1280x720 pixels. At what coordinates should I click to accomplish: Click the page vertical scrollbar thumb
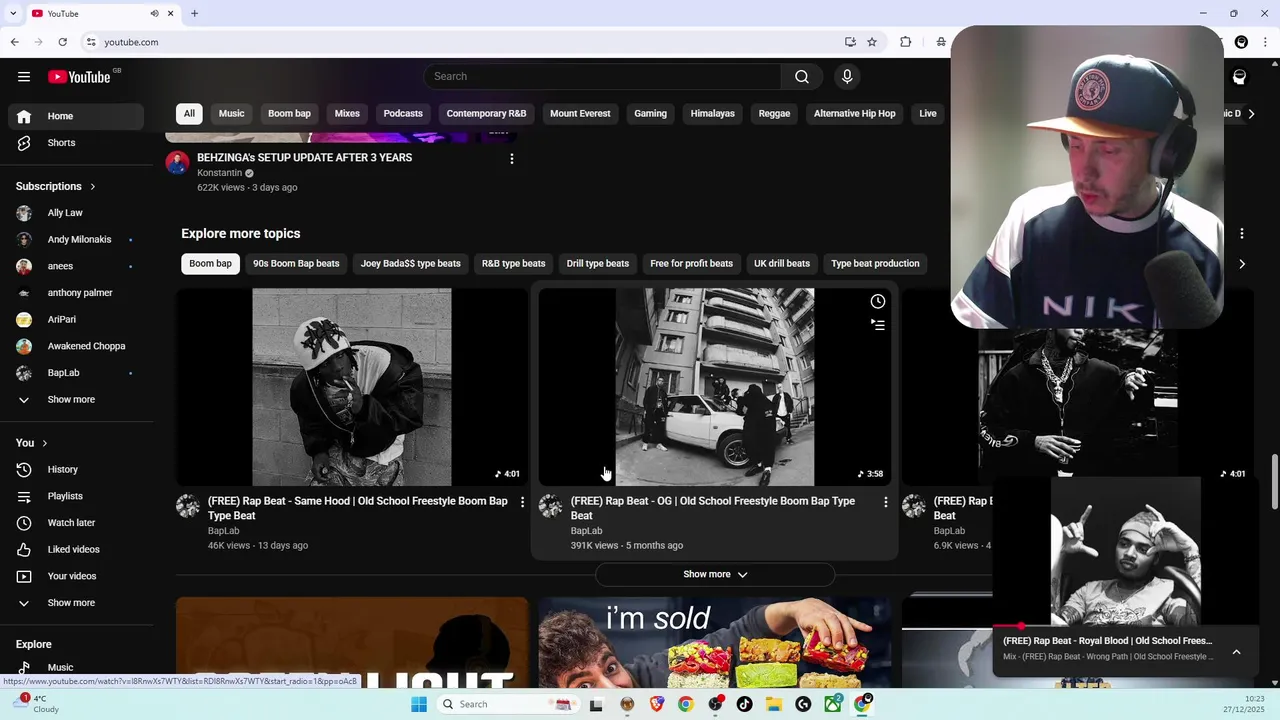[x=1274, y=482]
